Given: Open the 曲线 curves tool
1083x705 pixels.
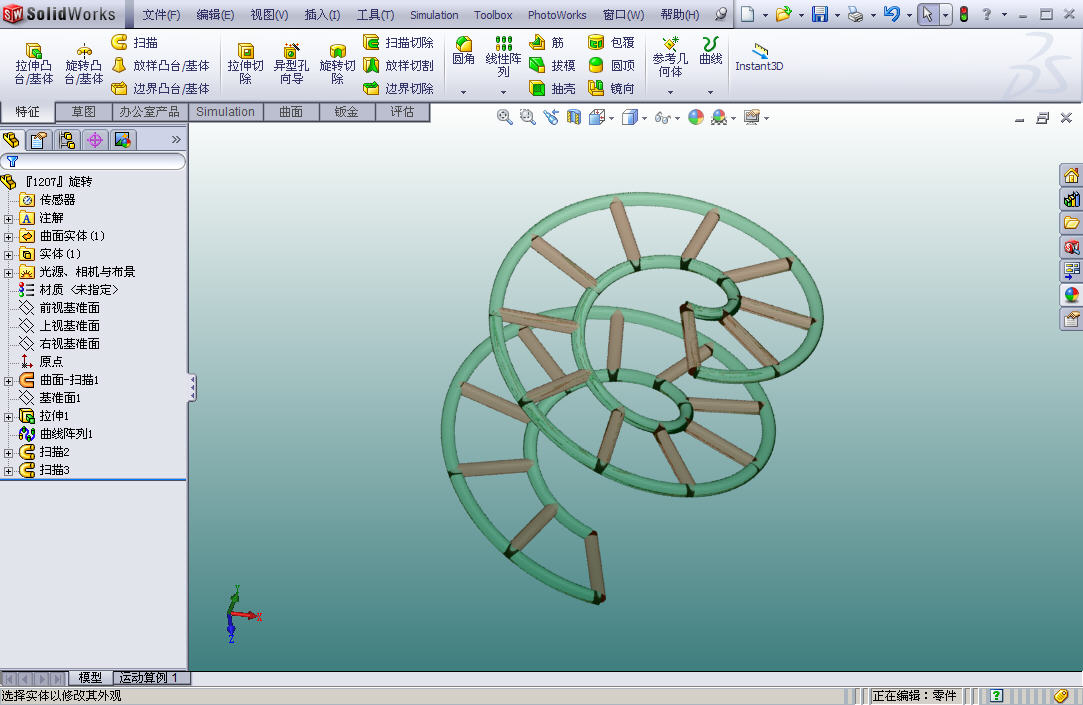Looking at the screenshot, I should click(711, 51).
